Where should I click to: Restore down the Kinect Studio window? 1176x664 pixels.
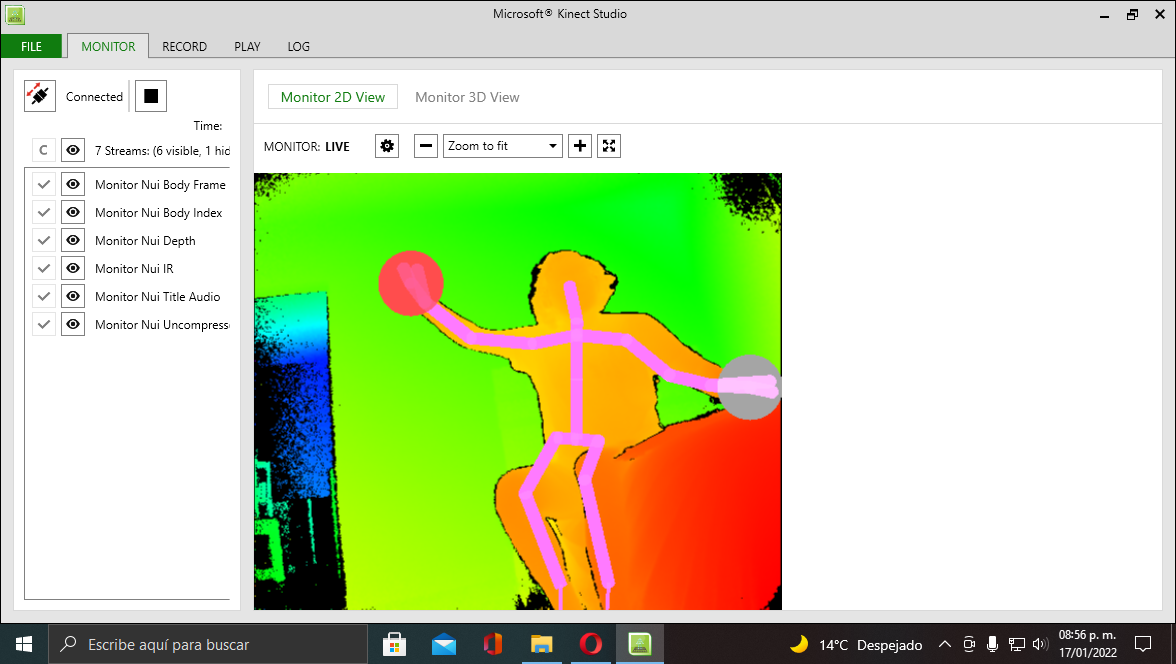click(x=1132, y=14)
